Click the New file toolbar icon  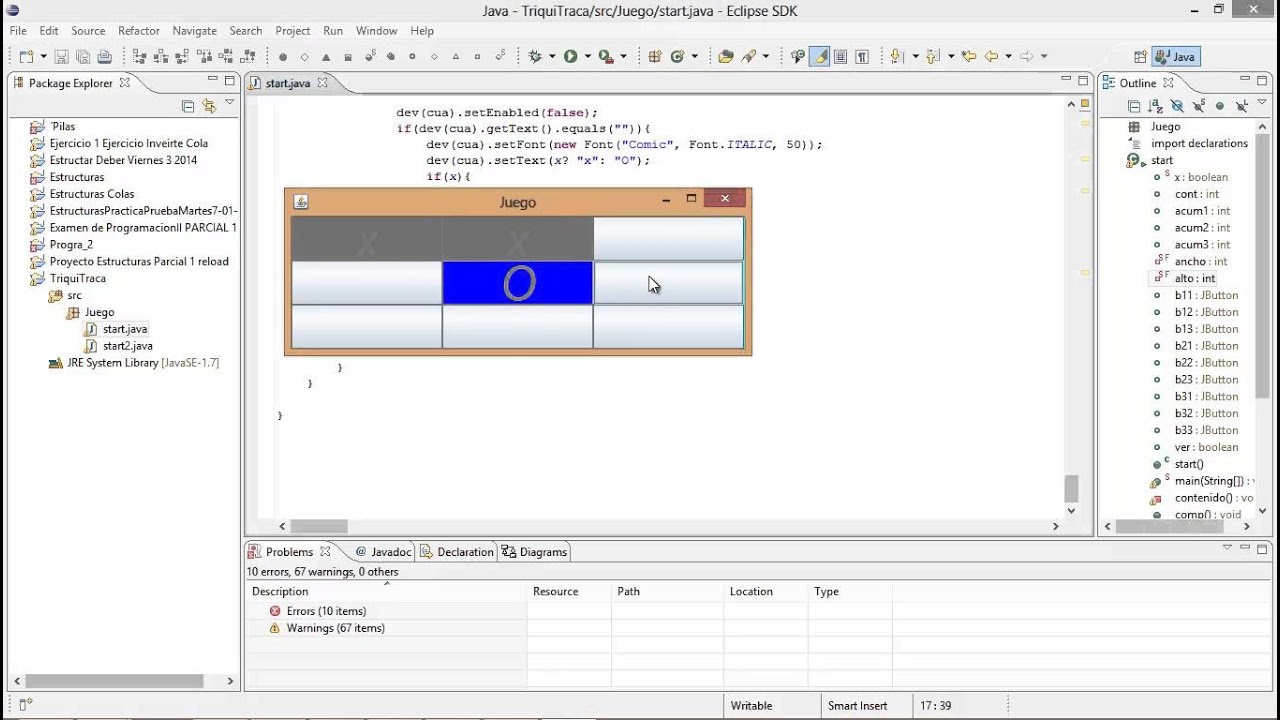pyautogui.click(x=25, y=57)
